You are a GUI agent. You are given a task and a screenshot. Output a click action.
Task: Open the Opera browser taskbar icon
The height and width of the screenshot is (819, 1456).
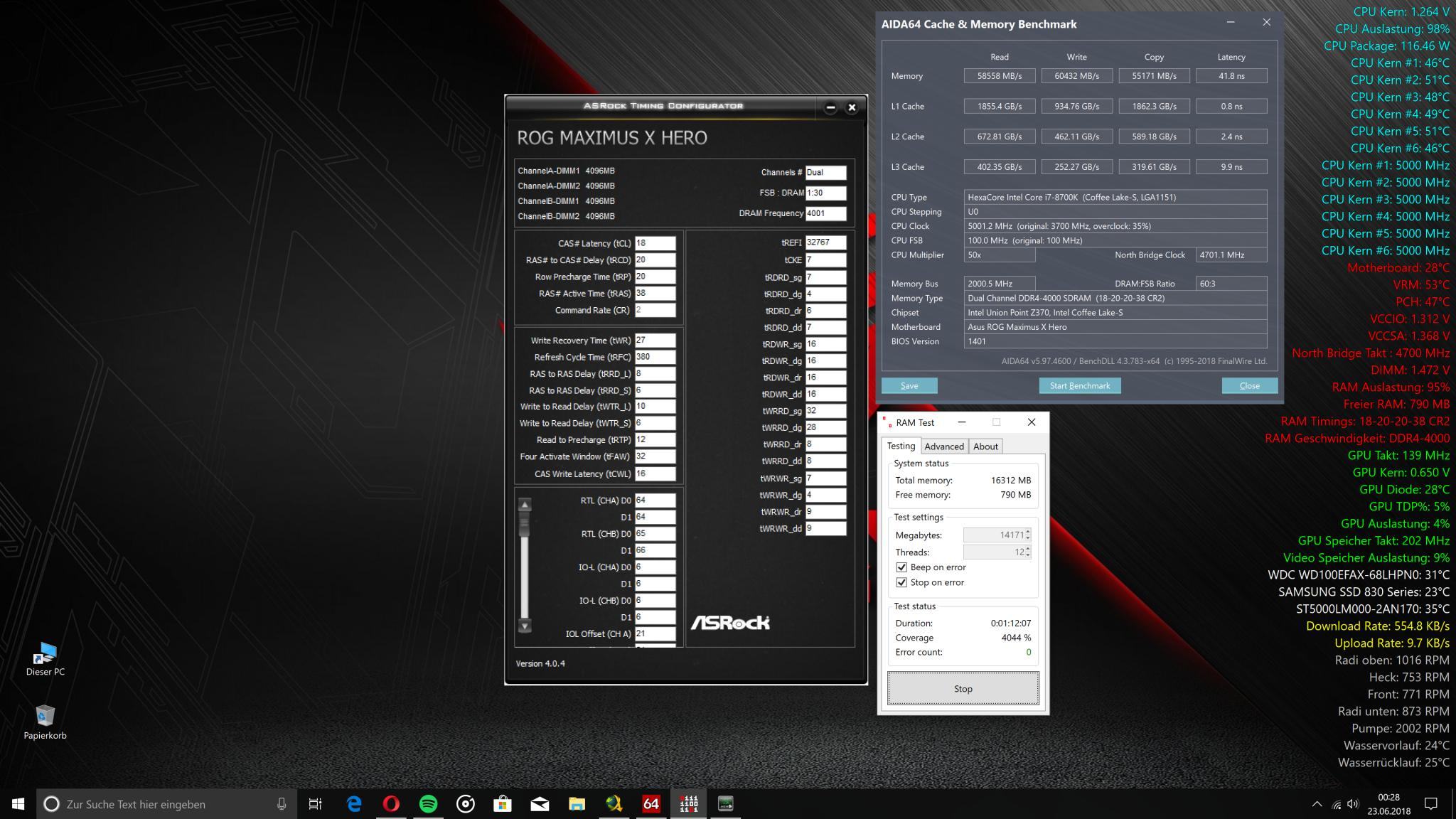(x=391, y=804)
